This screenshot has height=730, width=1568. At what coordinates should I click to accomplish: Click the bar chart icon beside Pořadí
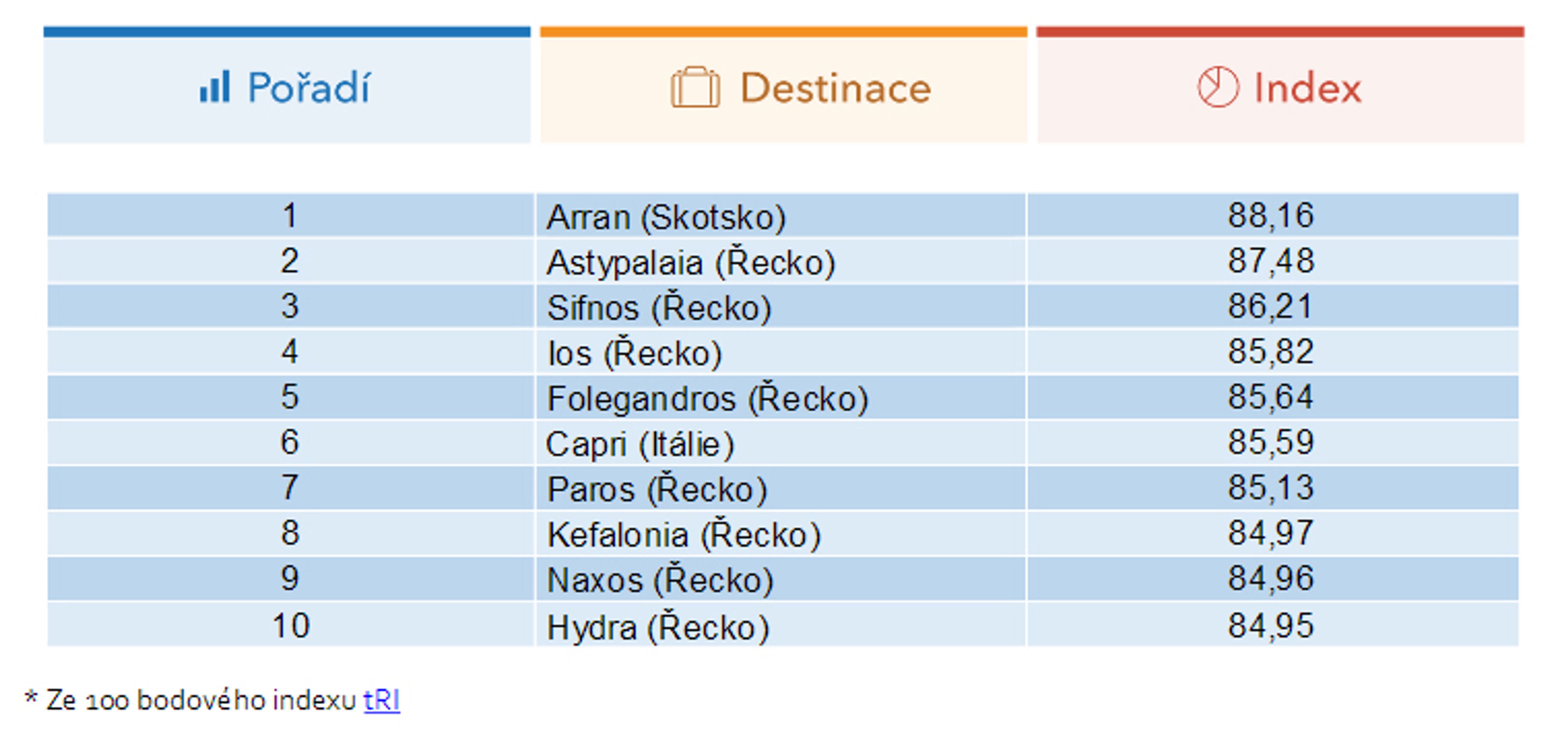pos(215,86)
